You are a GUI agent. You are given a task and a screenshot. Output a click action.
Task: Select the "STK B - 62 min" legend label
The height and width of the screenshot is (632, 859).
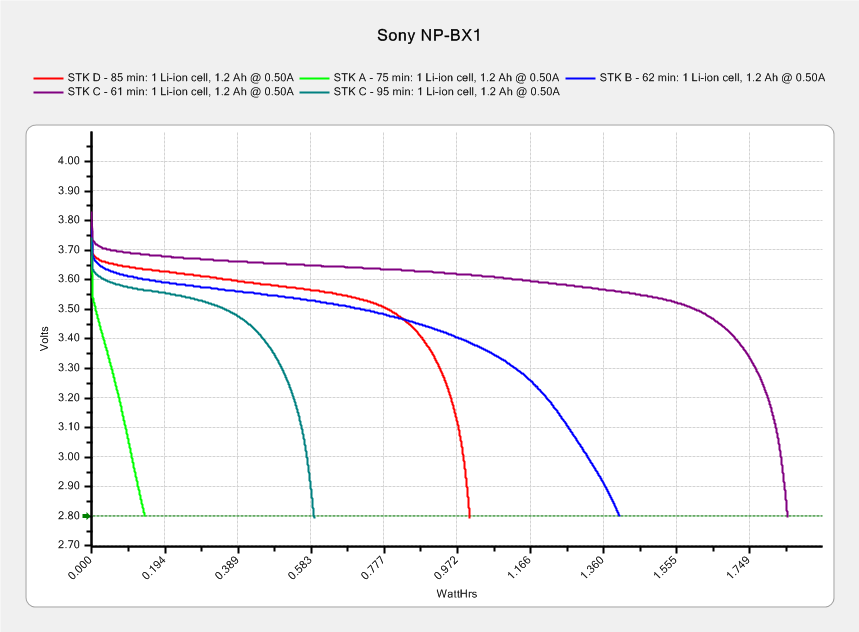point(712,77)
